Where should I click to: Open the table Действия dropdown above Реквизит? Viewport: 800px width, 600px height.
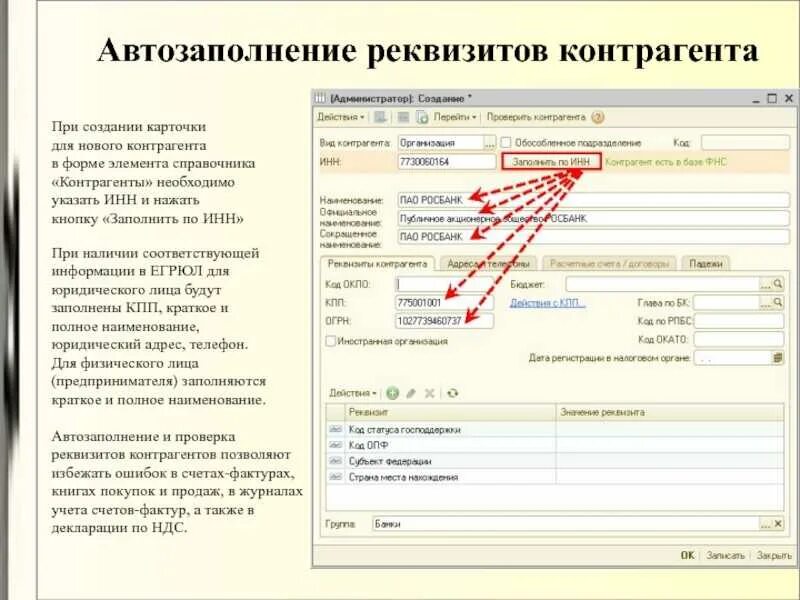click(353, 393)
